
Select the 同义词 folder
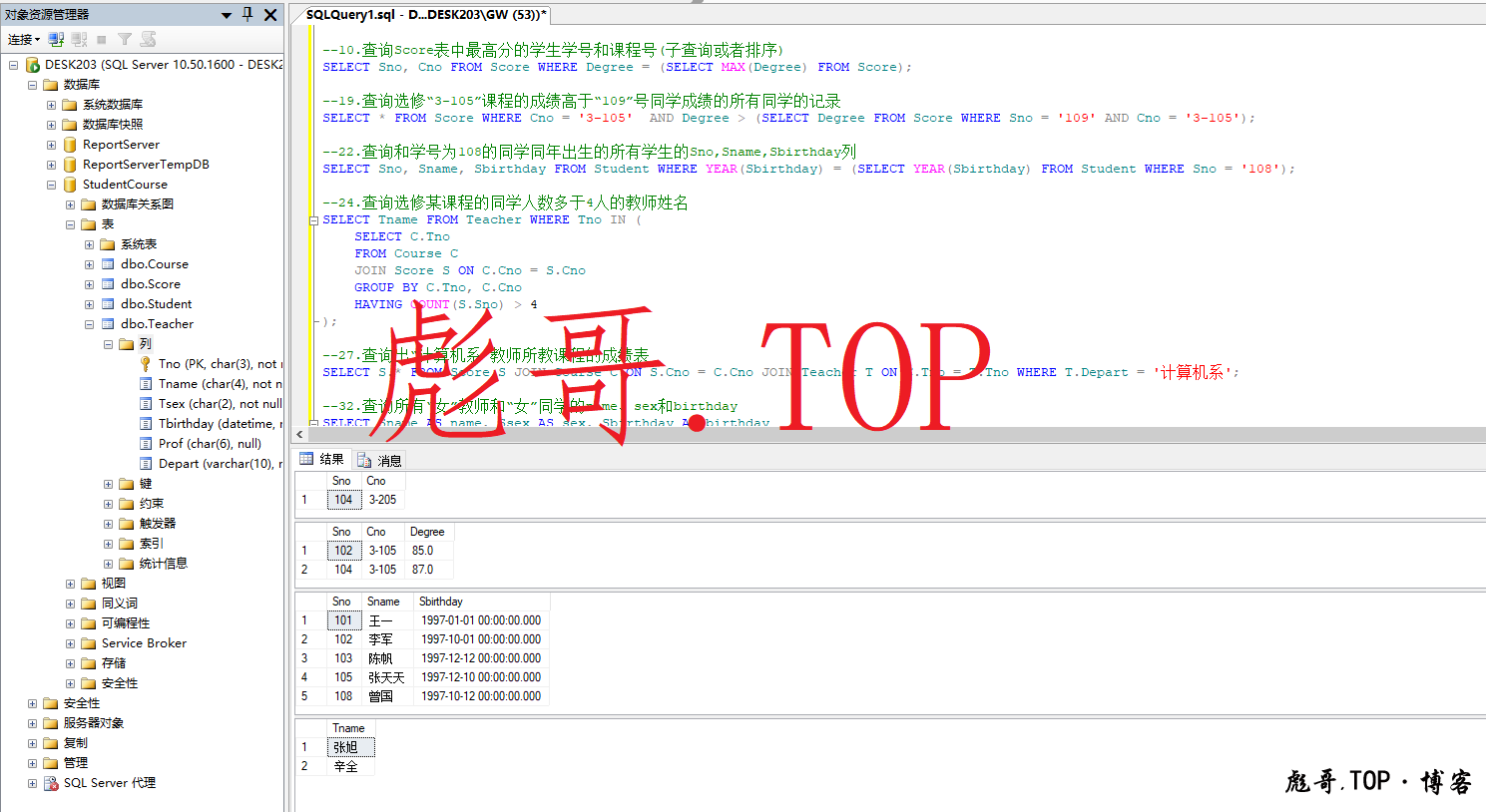120,604
